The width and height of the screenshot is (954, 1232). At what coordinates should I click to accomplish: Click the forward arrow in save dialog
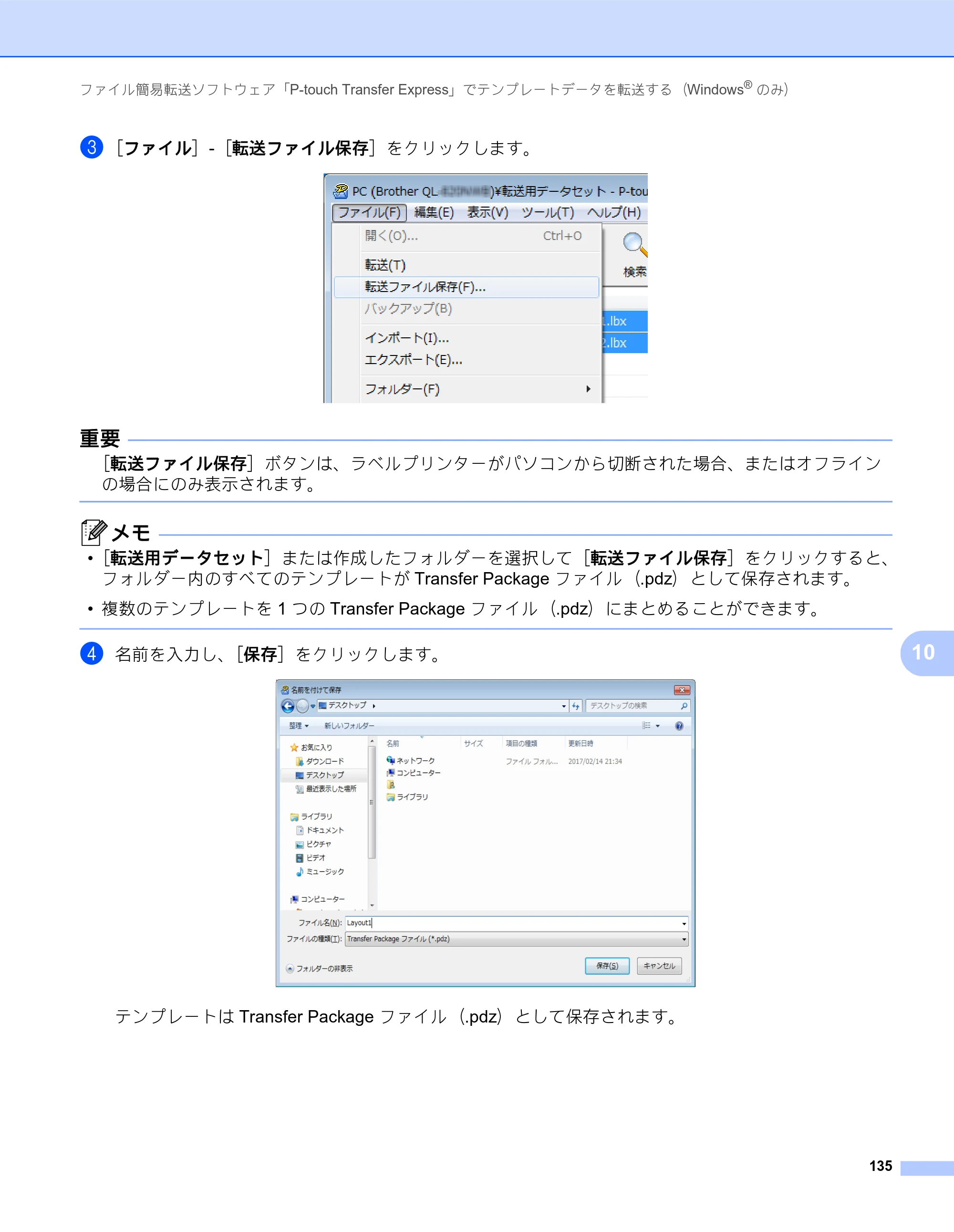pos(303,706)
